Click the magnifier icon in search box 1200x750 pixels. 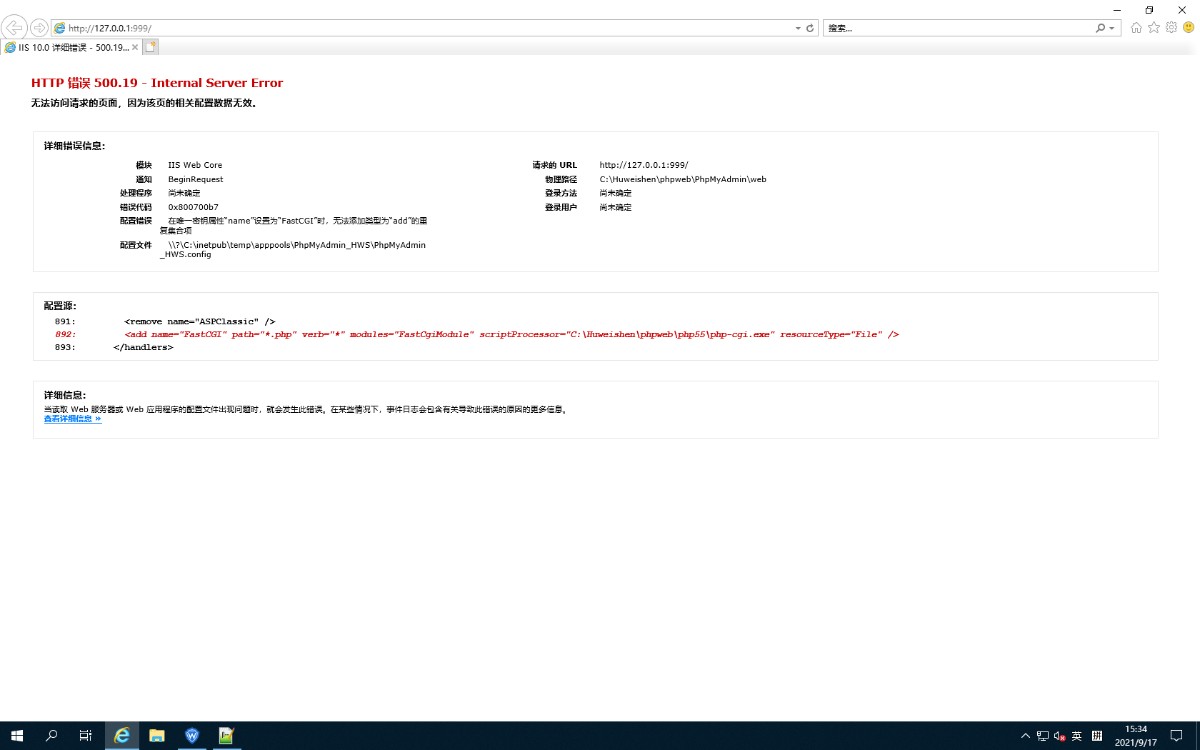(1101, 28)
